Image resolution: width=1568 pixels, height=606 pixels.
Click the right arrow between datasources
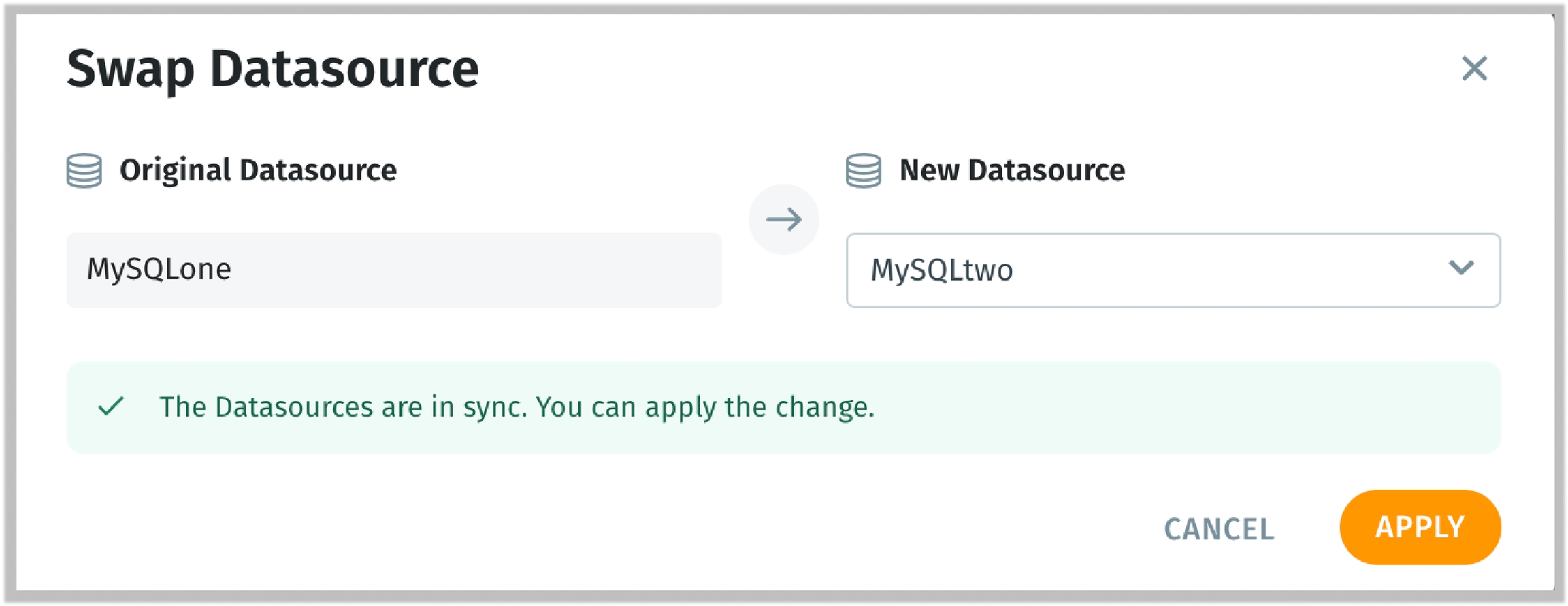pos(784,219)
